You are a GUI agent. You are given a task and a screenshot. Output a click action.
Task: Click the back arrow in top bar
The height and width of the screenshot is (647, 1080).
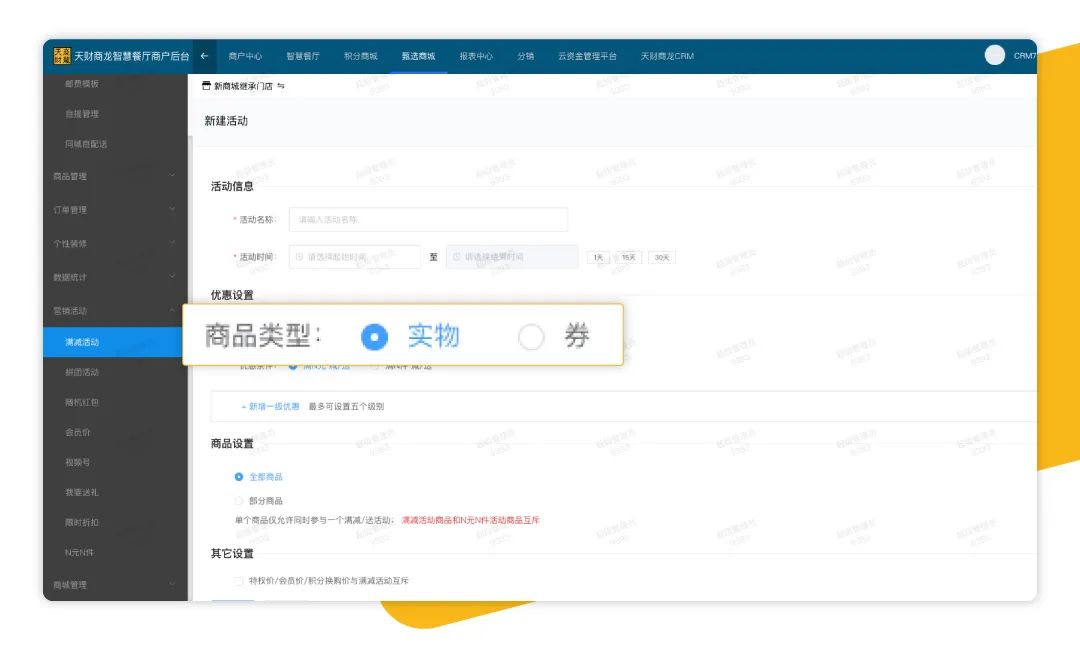point(204,56)
